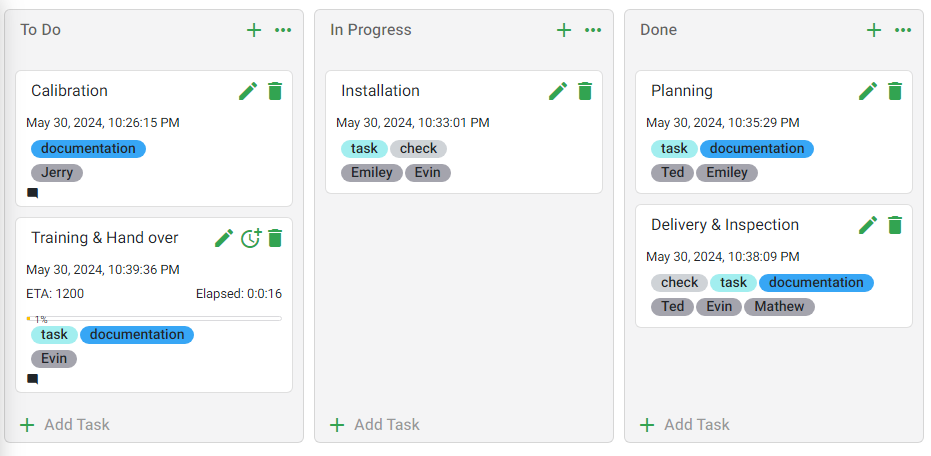This screenshot has width=931, height=456.
Task: Delete the Installation task
Action: (x=585, y=91)
